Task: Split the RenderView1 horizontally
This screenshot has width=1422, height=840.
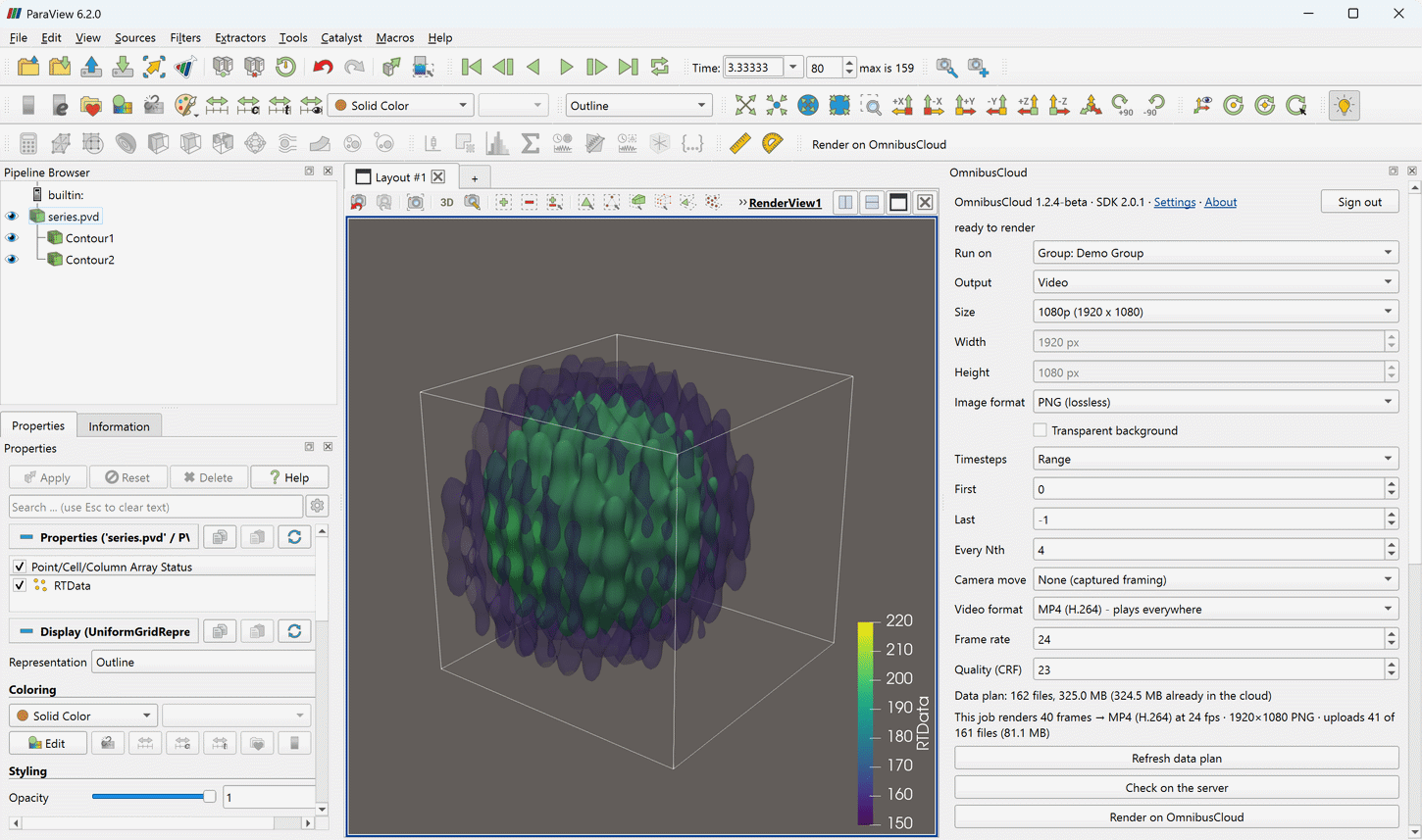Action: (x=845, y=203)
